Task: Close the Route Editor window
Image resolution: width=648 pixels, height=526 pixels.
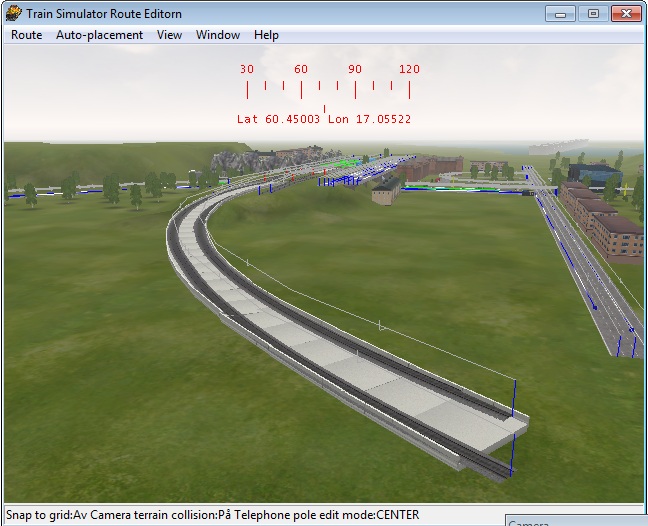Action: click(x=626, y=13)
